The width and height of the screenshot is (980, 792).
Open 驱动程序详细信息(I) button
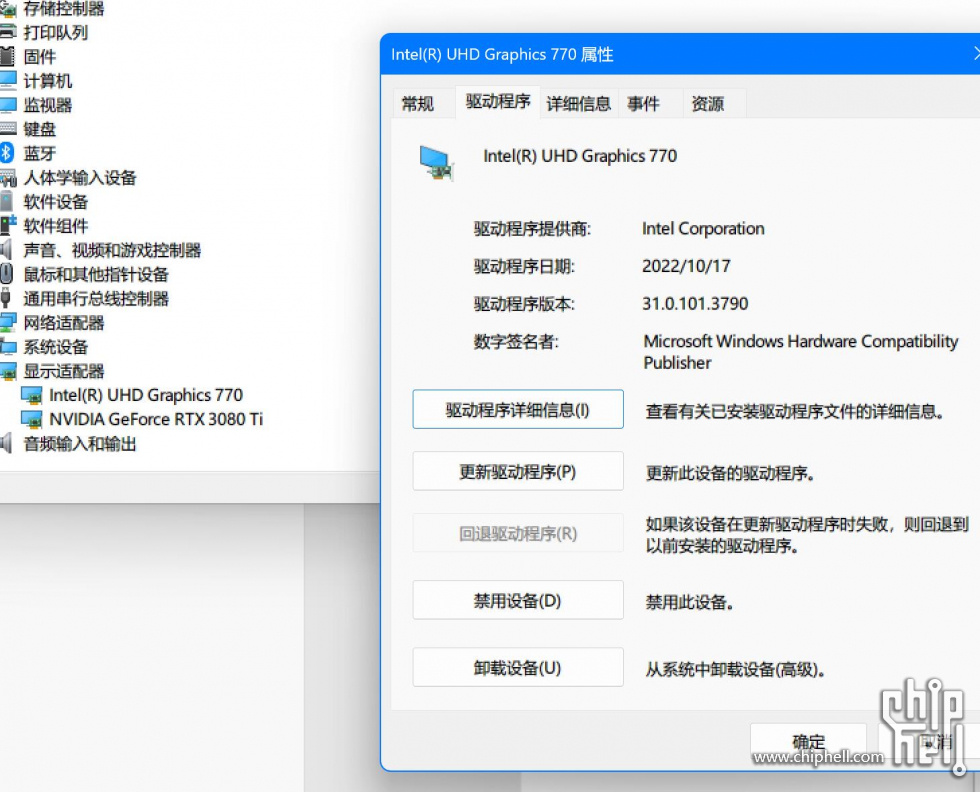coord(518,409)
